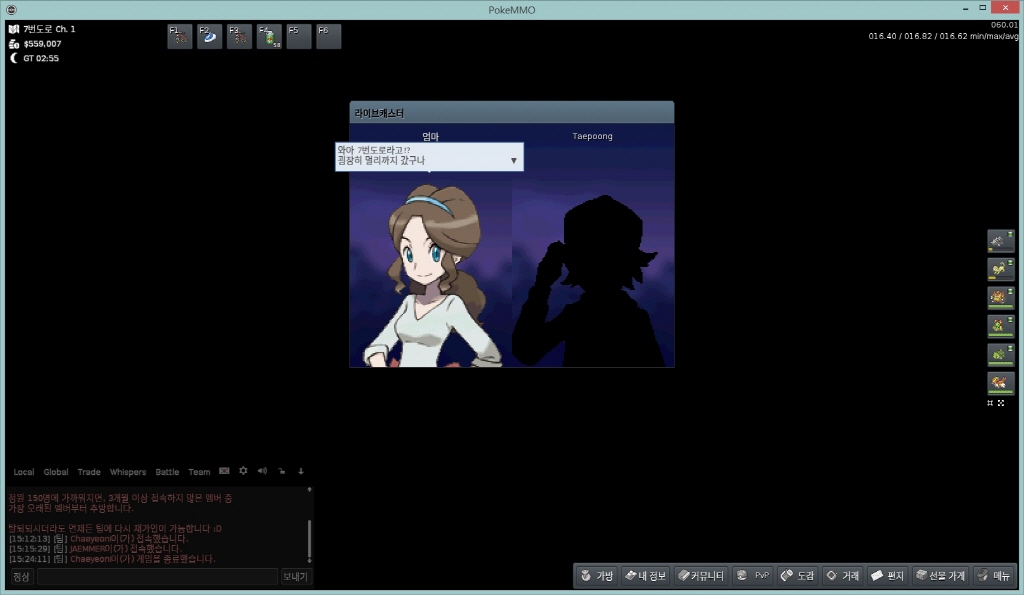Use the F2 hotkey item slot

click(209, 36)
